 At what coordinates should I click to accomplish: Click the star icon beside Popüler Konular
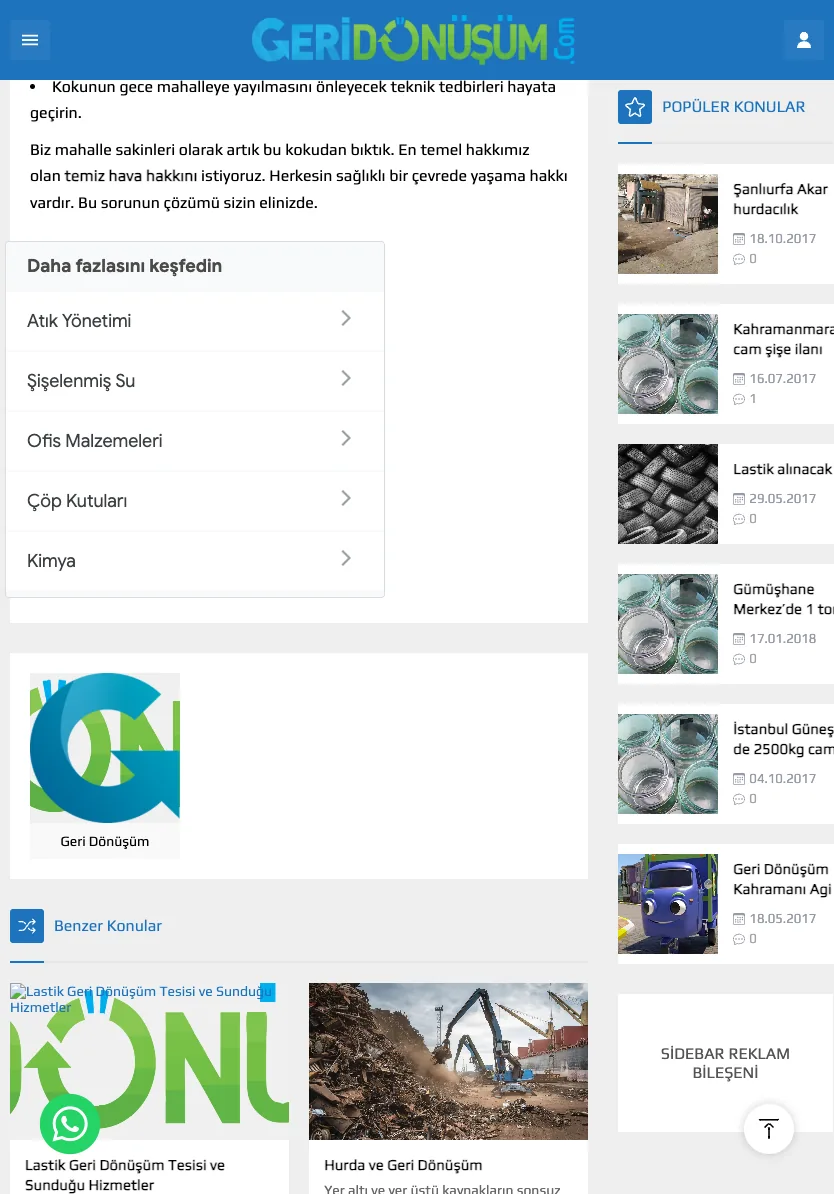(x=635, y=107)
